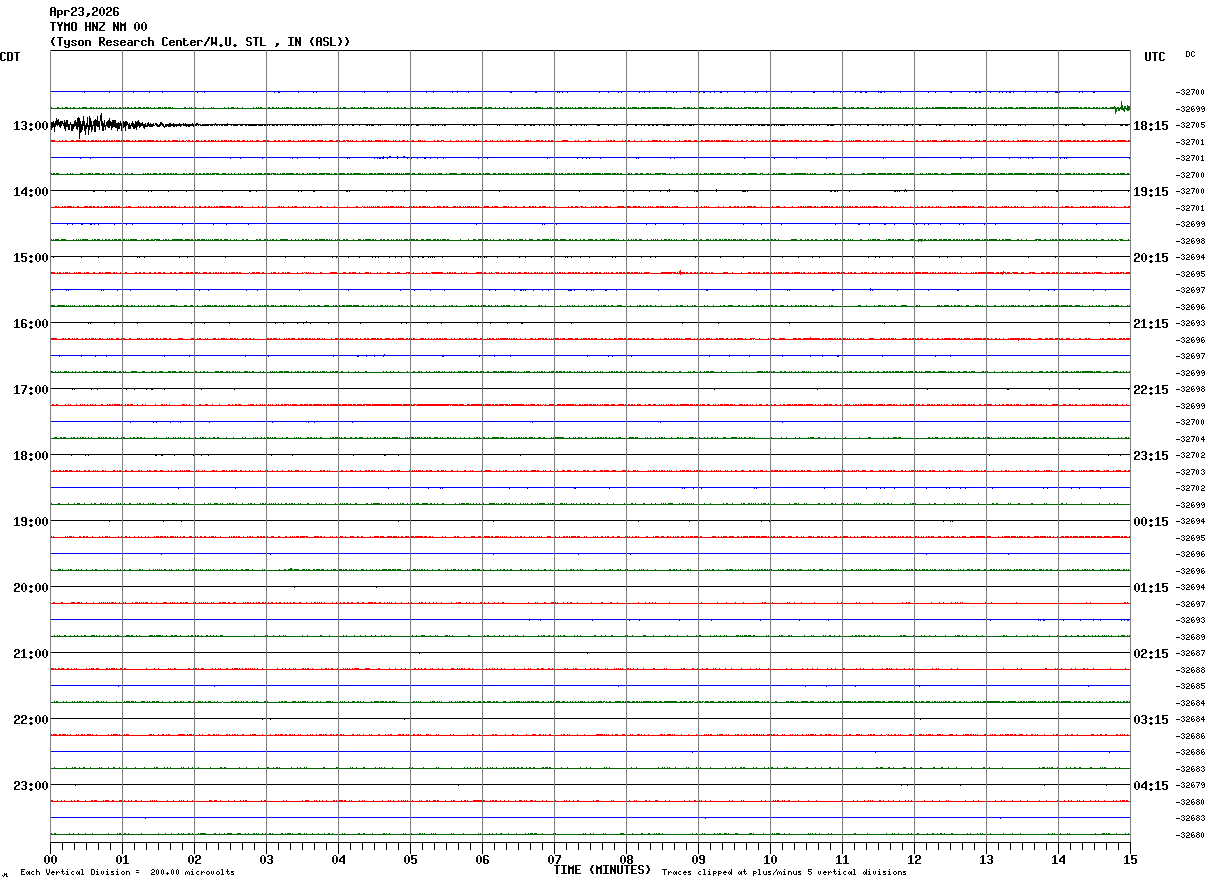
Task: Click the 02:15 UTC time label
Action: click(x=1151, y=654)
